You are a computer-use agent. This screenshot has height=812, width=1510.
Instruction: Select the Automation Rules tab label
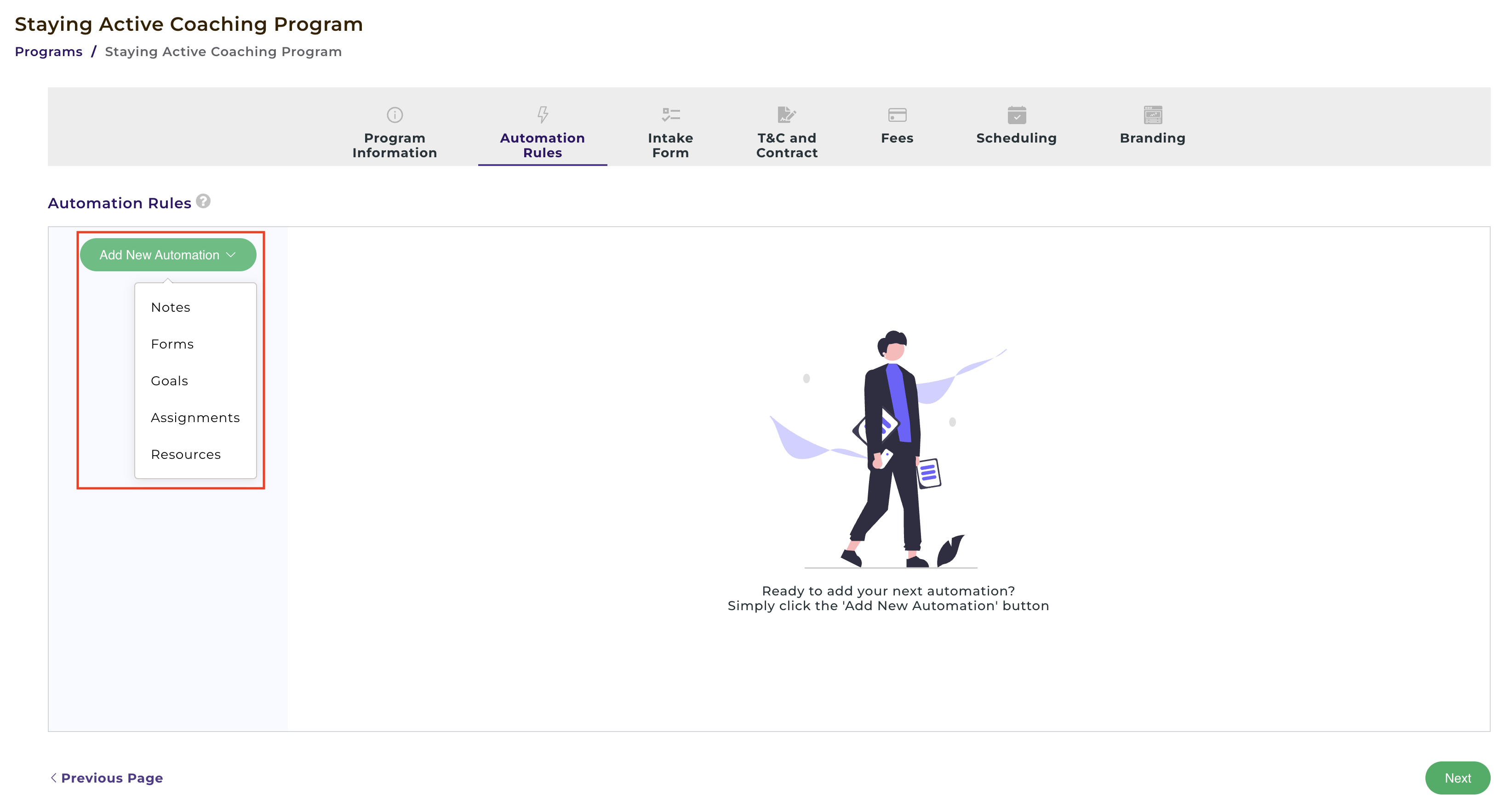click(x=542, y=145)
